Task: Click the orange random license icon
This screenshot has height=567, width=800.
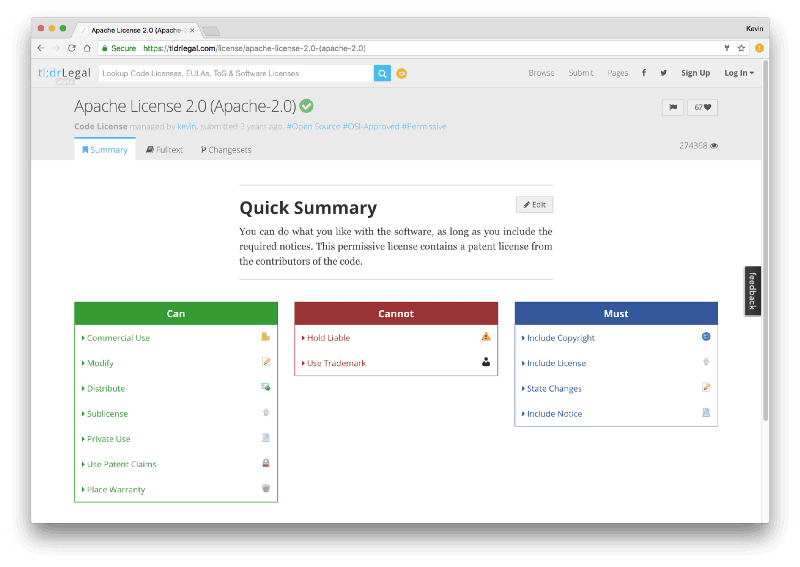Action: click(402, 73)
